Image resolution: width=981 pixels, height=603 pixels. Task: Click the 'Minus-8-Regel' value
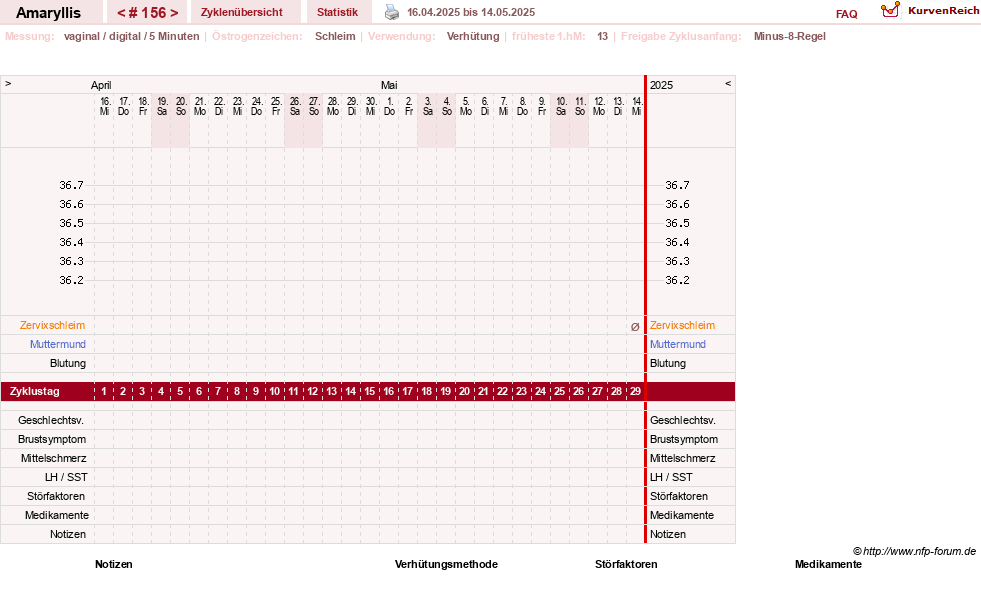(x=790, y=36)
